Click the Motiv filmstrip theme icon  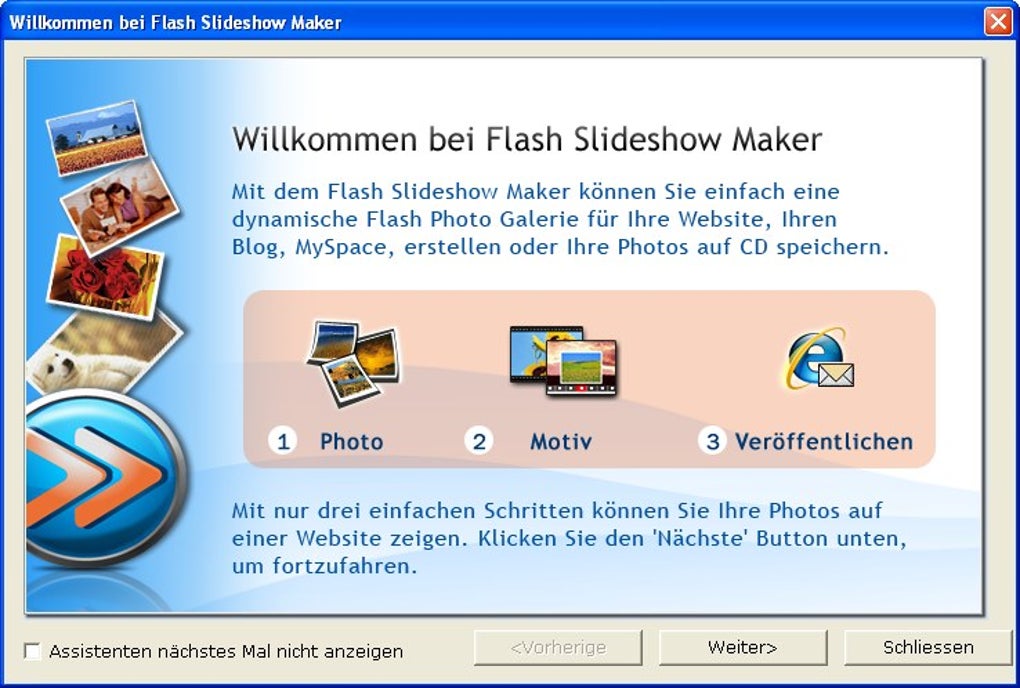(563, 361)
